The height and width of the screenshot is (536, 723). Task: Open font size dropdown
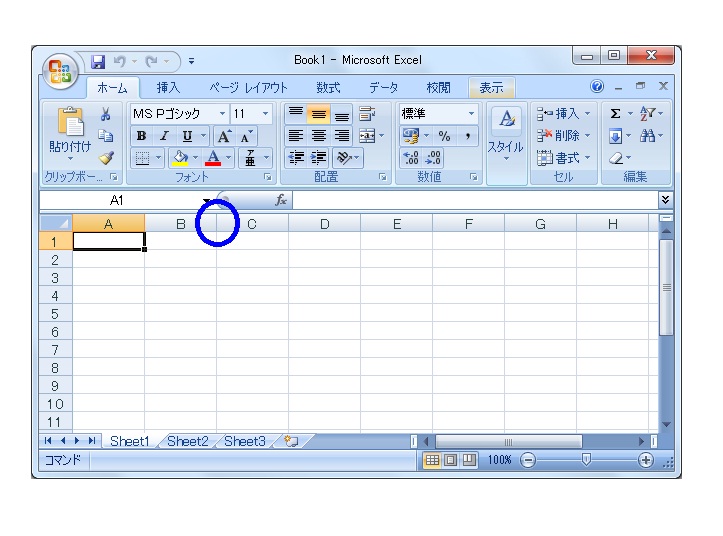[265, 113]
